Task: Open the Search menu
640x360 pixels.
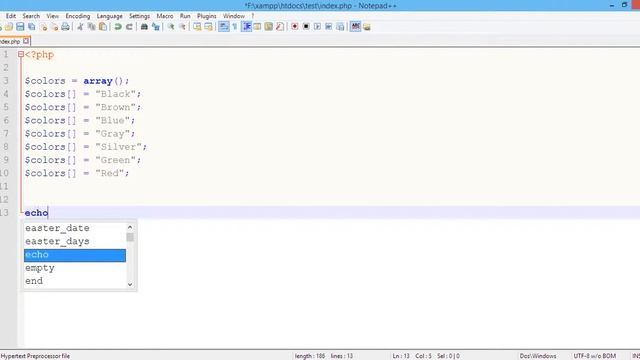Action: click(31, 16)
